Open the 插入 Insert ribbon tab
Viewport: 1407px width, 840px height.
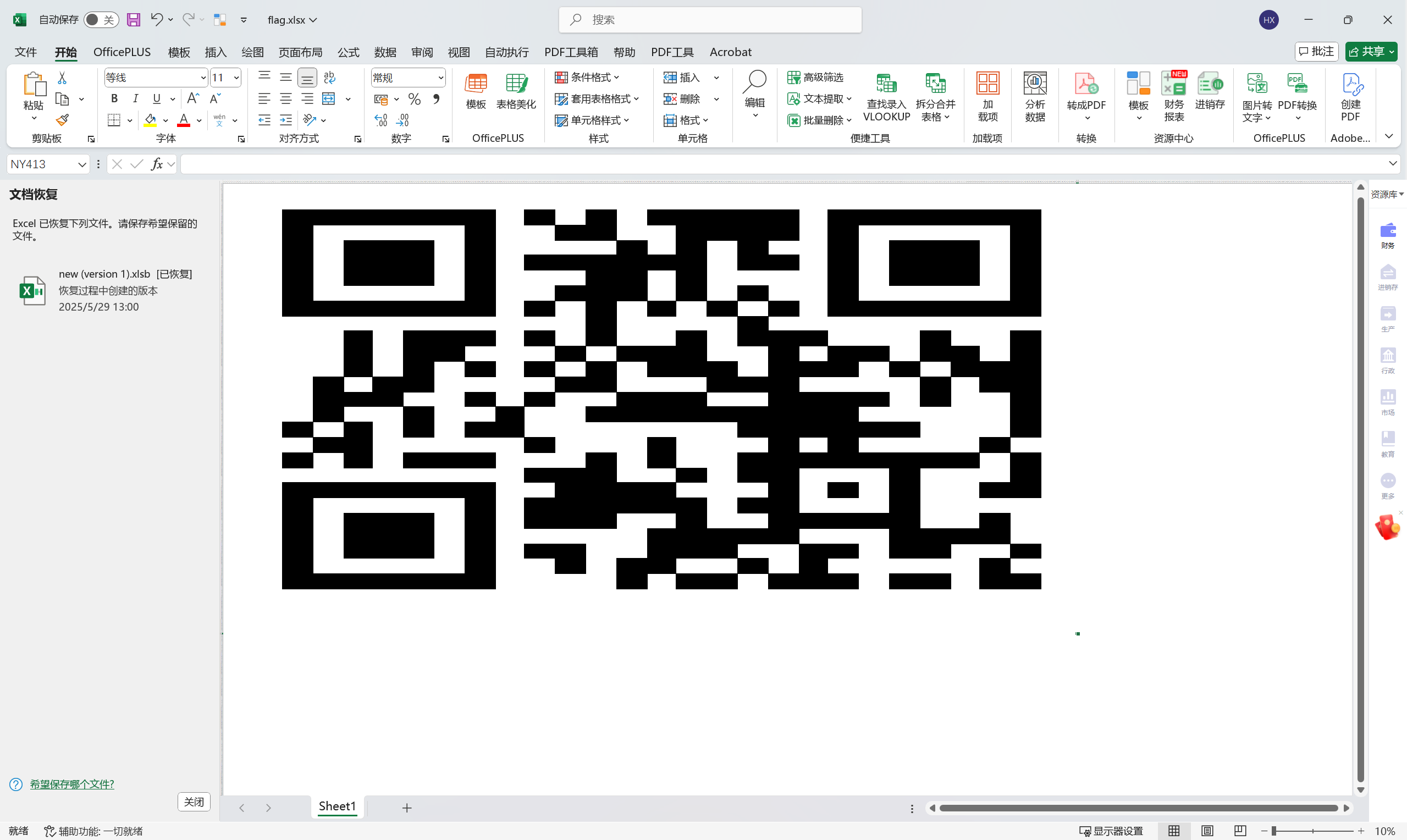[215, 52]
